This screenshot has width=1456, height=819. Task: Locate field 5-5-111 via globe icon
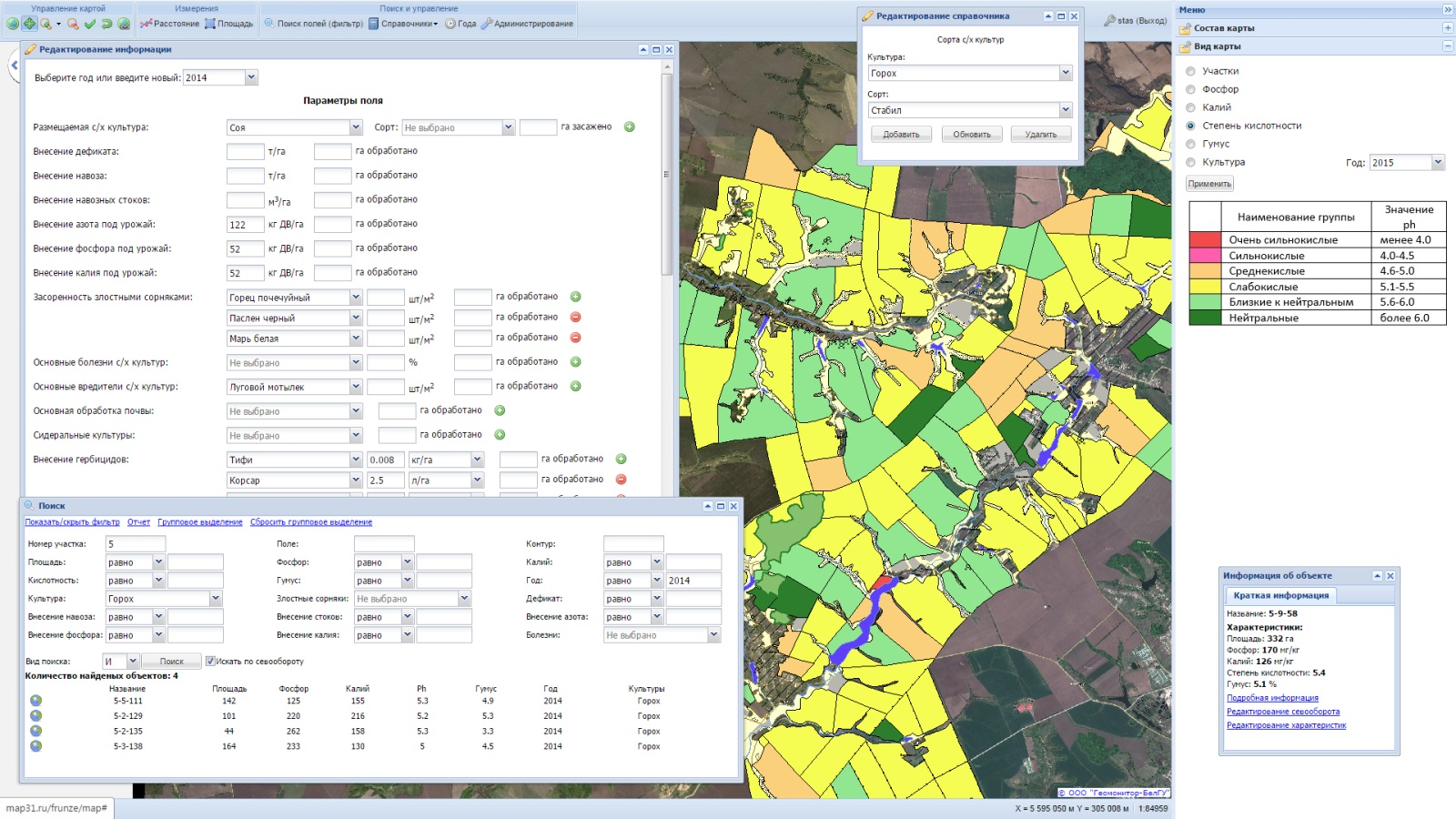(x=35, y=701)
